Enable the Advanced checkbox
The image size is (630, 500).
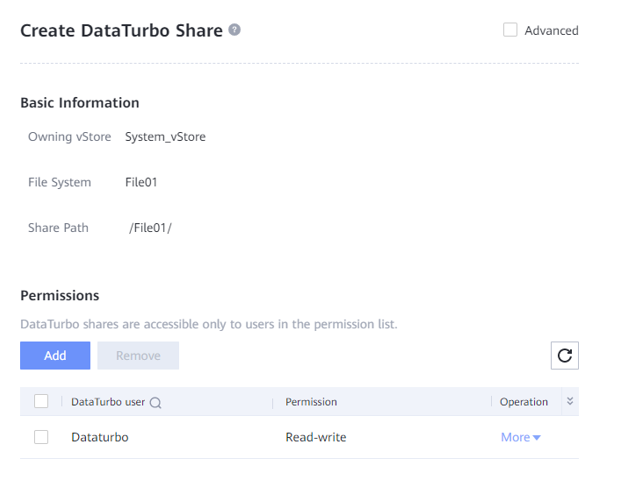510,30
